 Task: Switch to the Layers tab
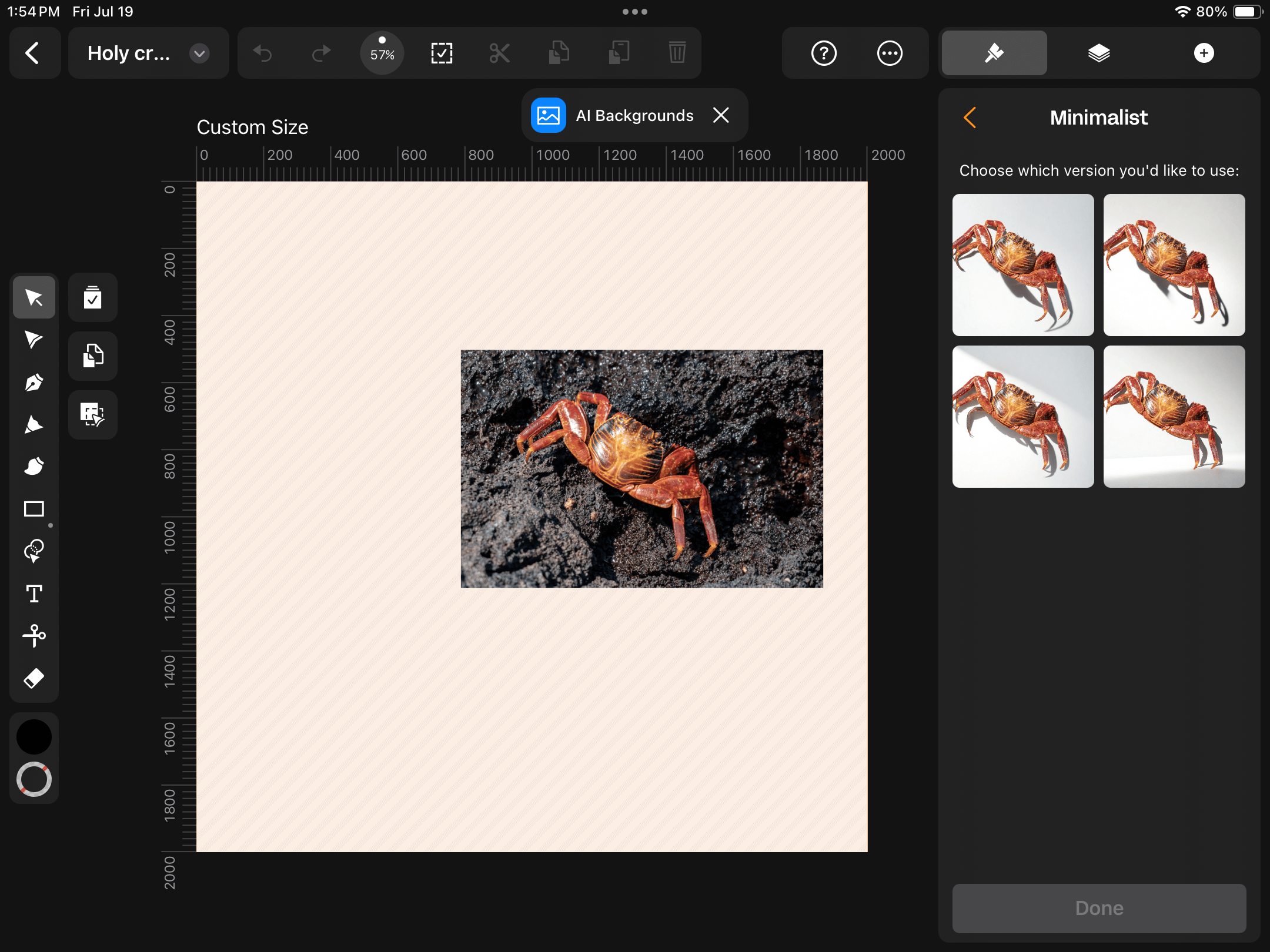[1099, 53]
